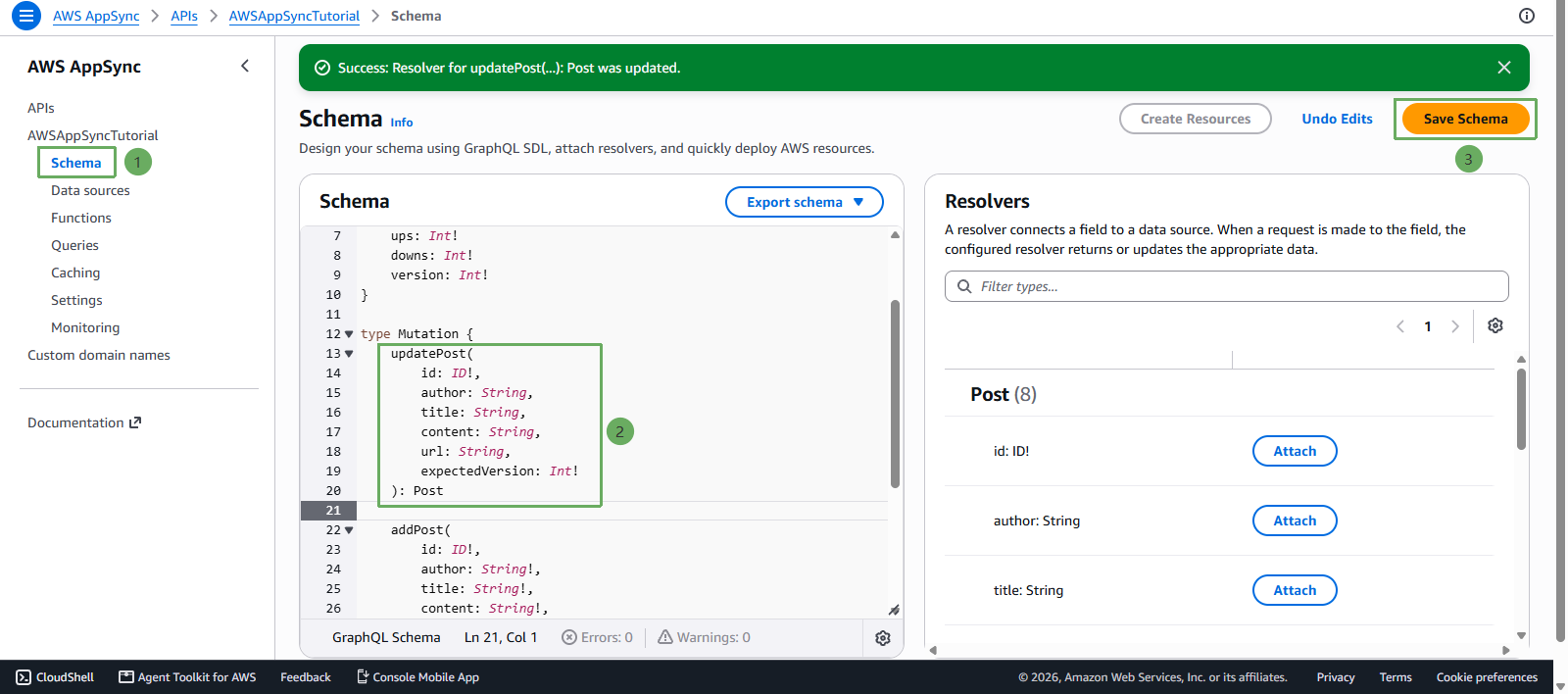Click the schema editor vertical scrollbar
This screenshot has height=694, width=1568.
coord(895,394)
